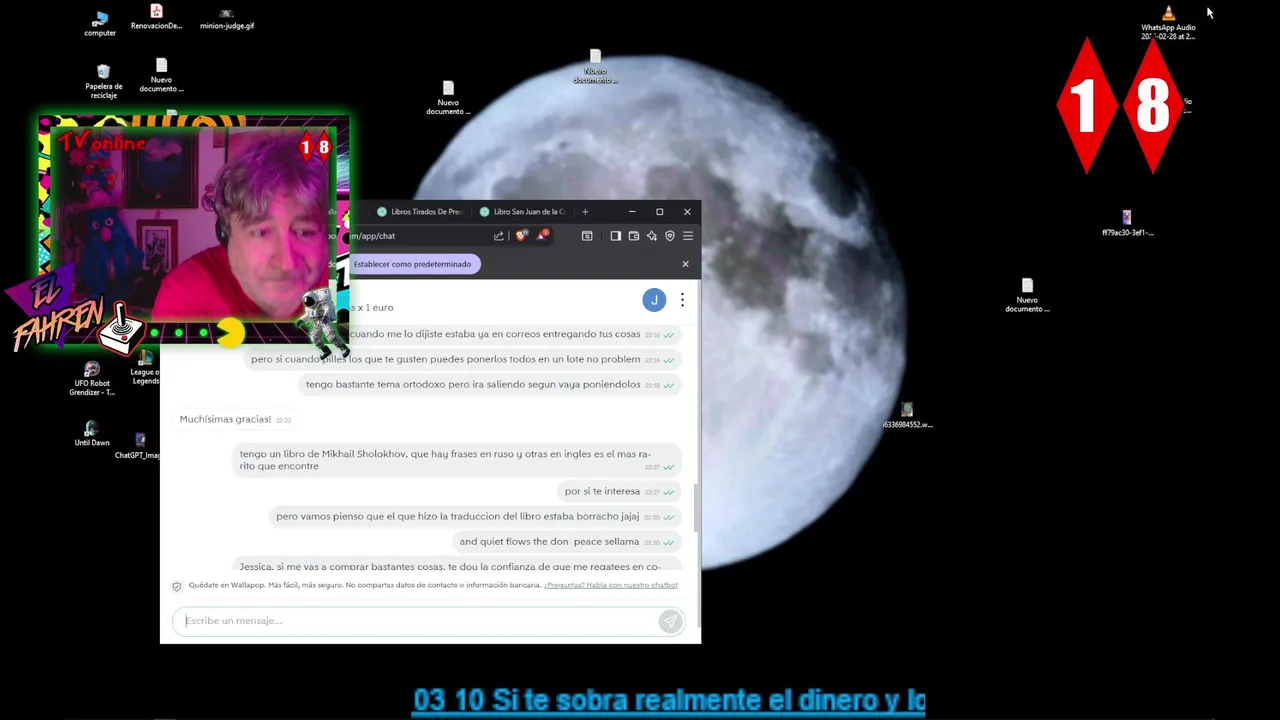The height and width of the screenshot is (720, 1280).
Task: Open Brave Shields lion icon
Action: pyautogui.click(x=521, y=236)
